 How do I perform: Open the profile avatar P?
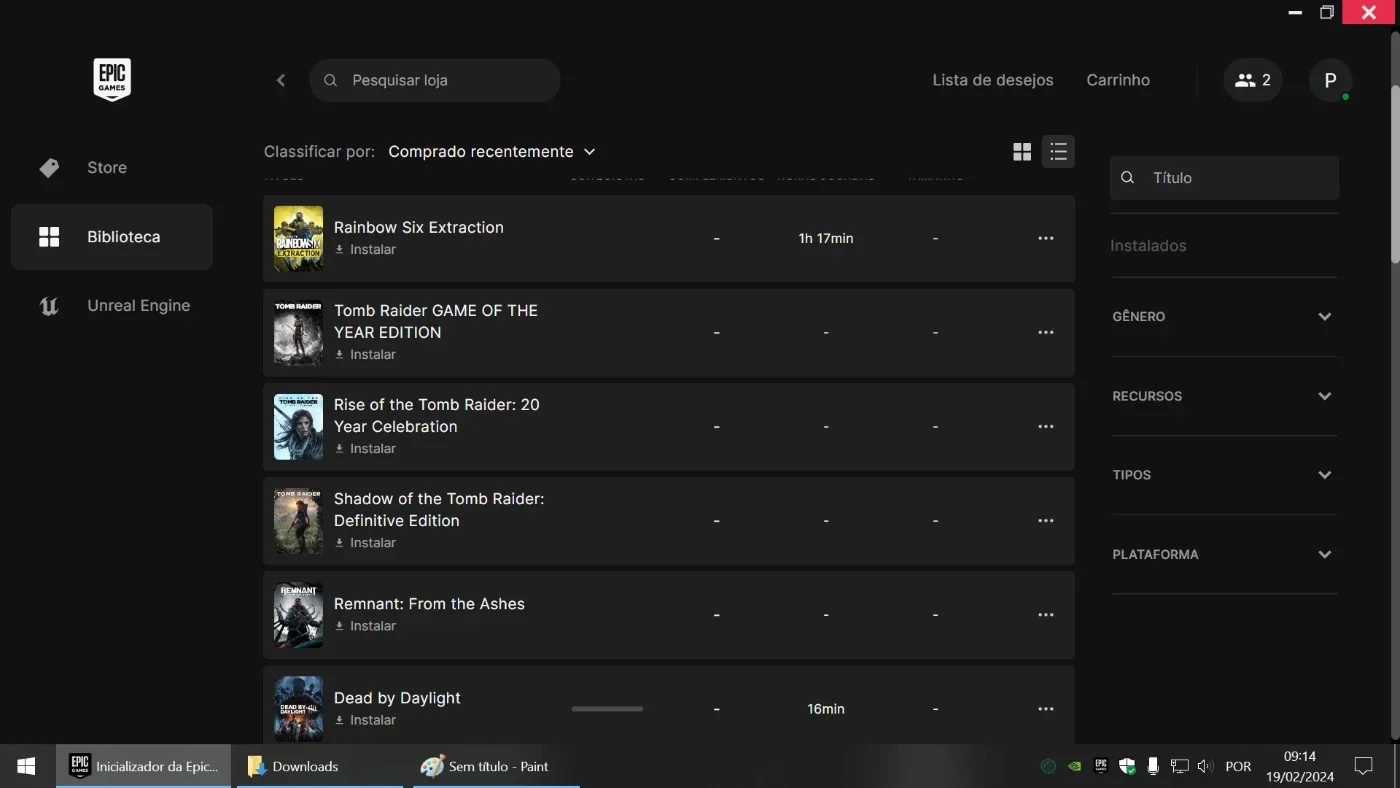pyautogui.click(x=1330, y=80)
